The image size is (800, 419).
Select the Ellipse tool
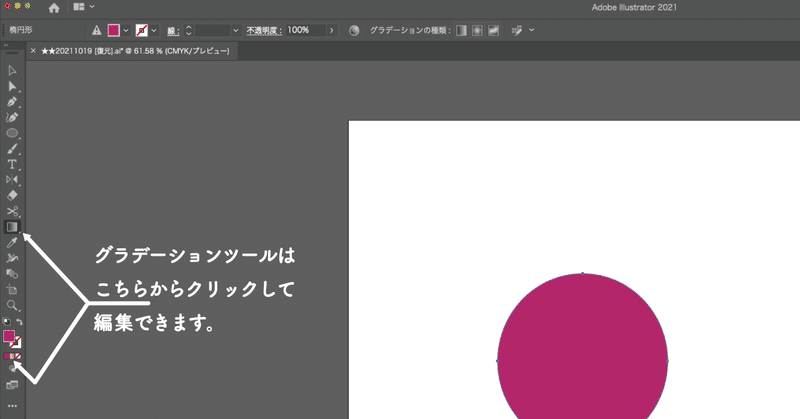pos(12,133)
